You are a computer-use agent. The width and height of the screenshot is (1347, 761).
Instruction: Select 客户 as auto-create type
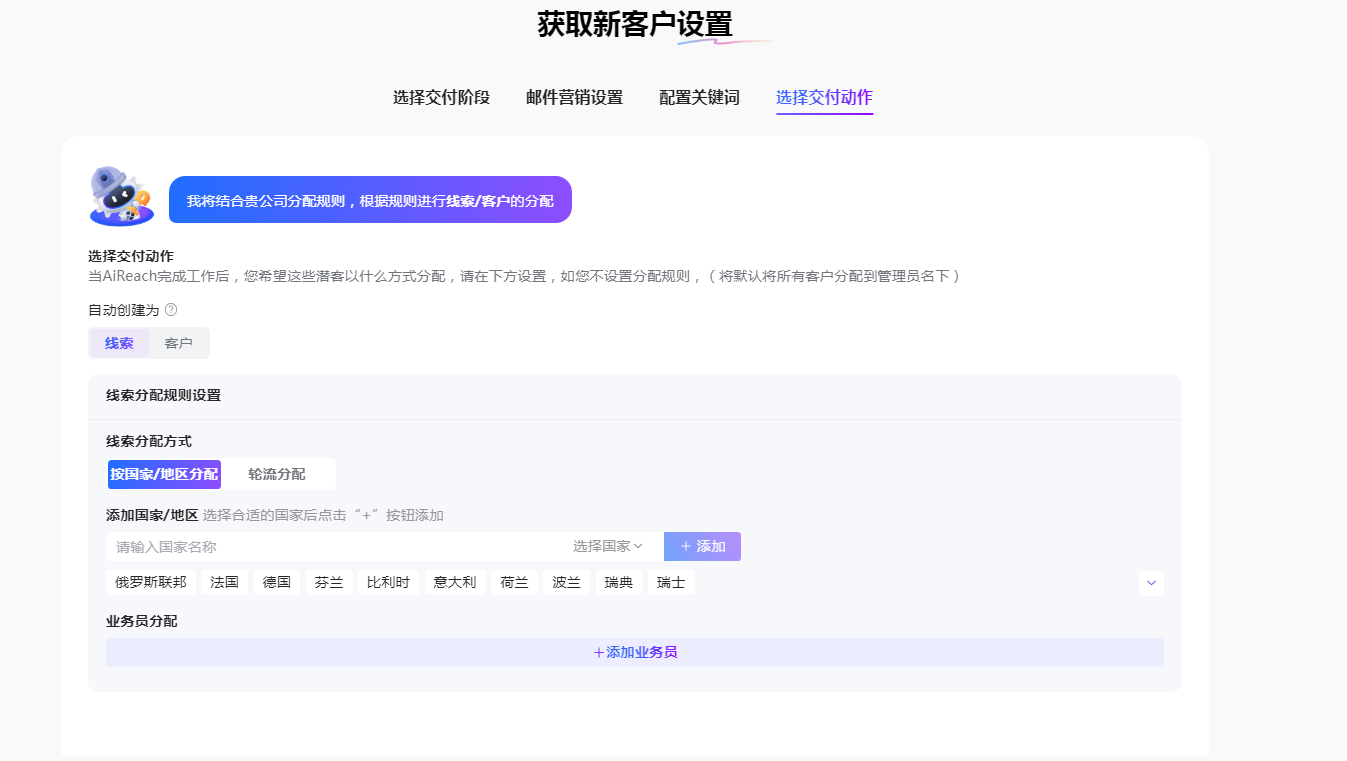[x=179, y=343]
